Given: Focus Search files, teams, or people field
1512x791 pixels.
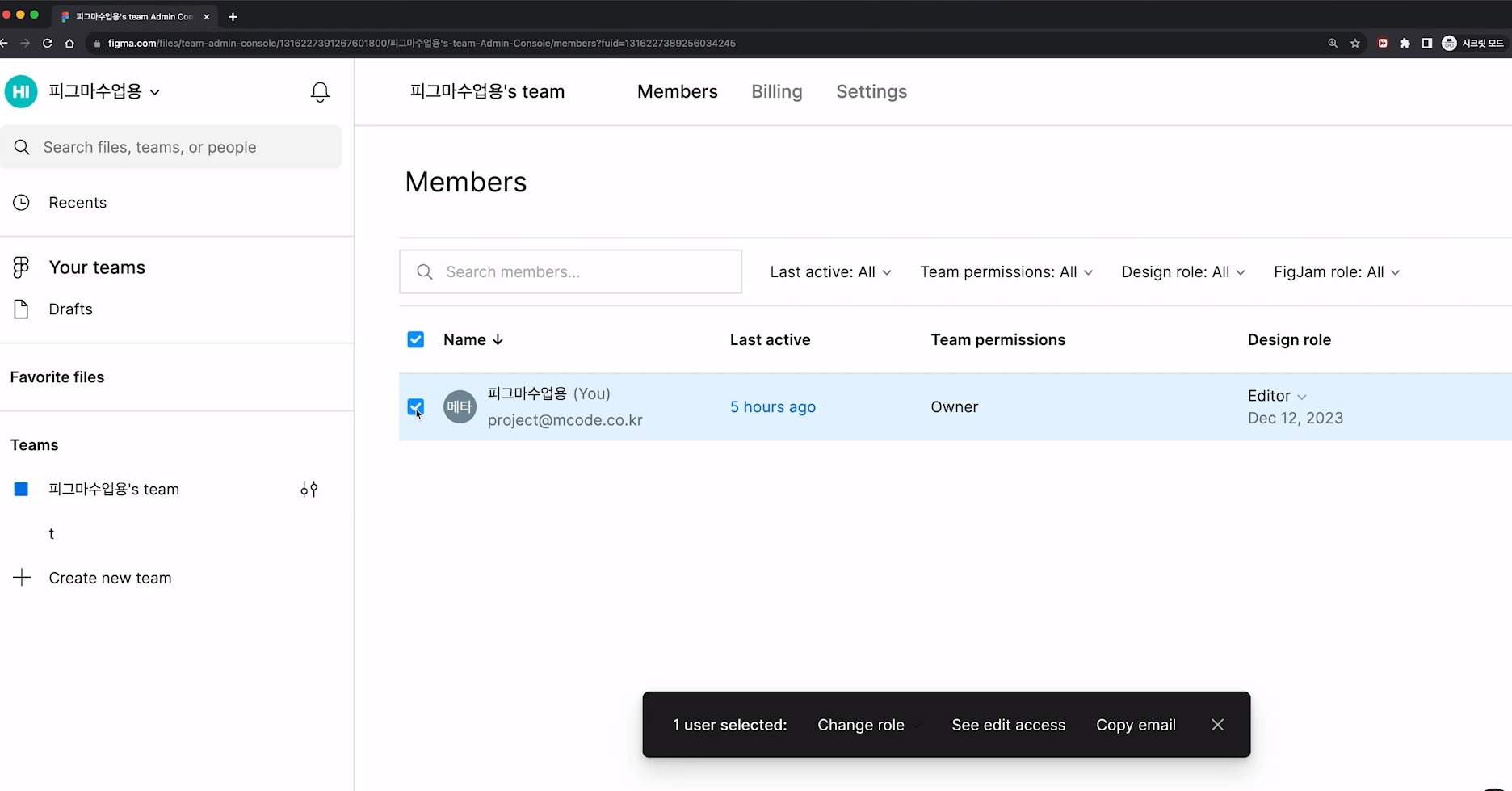Looking at the screenshot, I should 171,147.
